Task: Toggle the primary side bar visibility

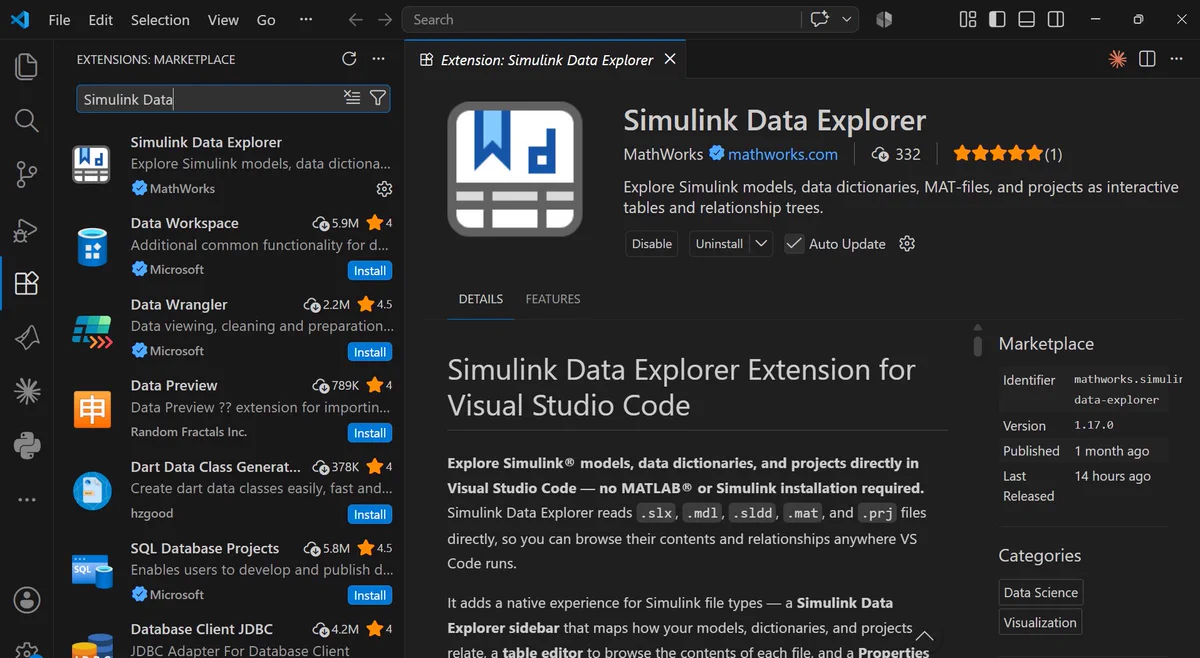Action: point(997,19)
